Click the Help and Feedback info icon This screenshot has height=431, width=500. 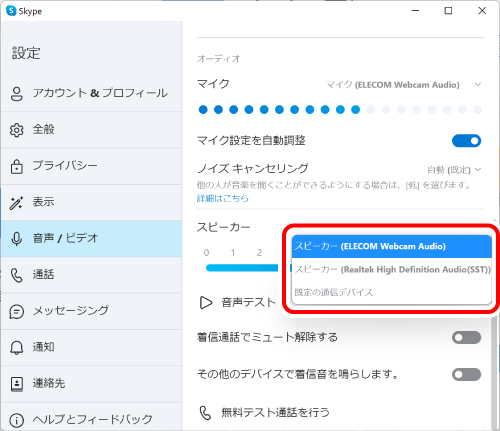click(x=17, y=420)
